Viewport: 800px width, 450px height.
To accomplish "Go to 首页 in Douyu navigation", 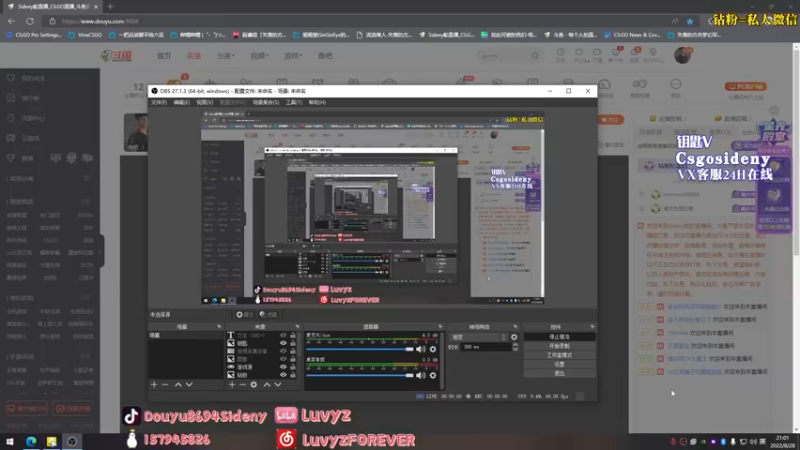I will pyautogui.click(x=164, y=56).
